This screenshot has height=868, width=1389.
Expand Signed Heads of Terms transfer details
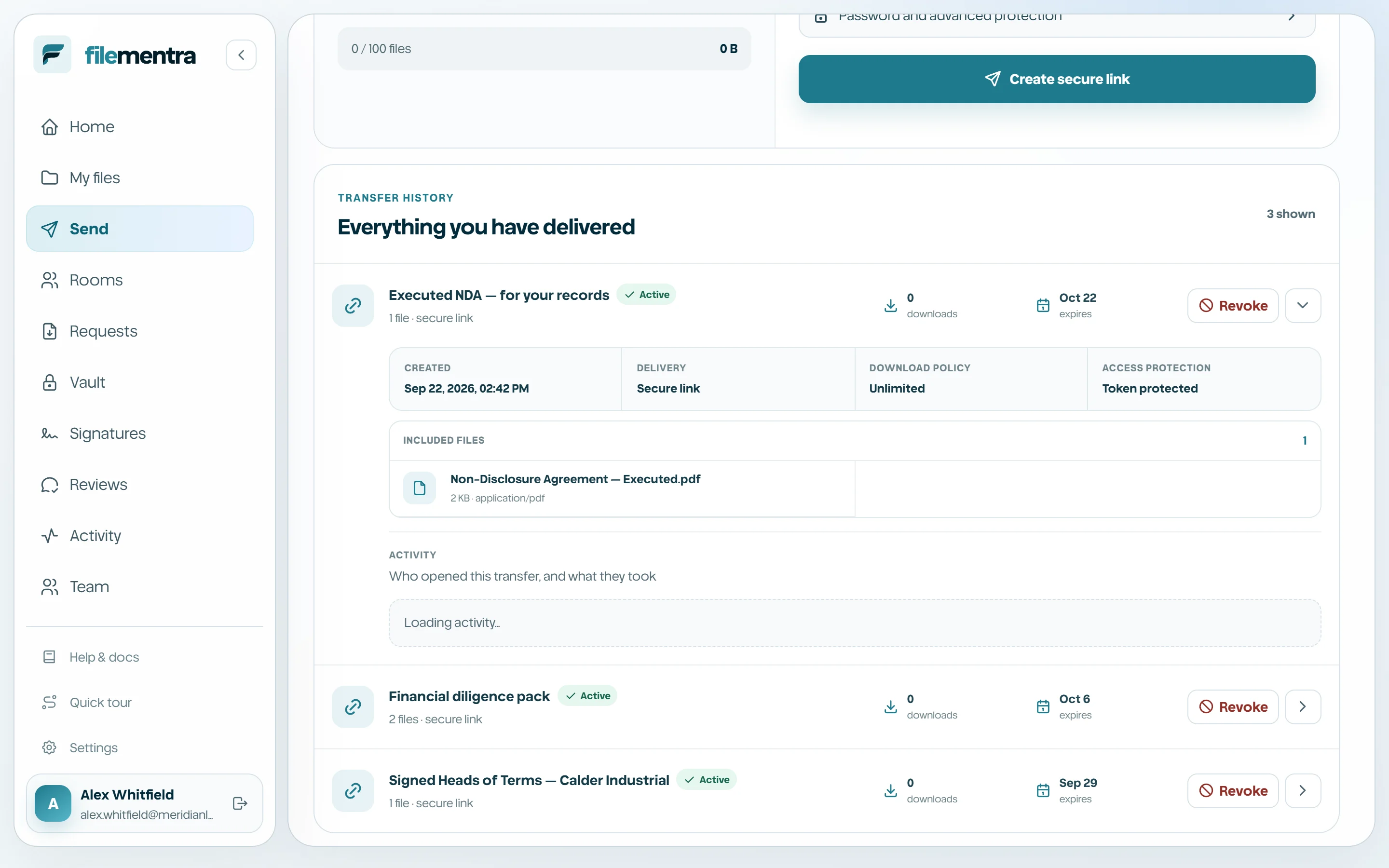point(1302,790)
